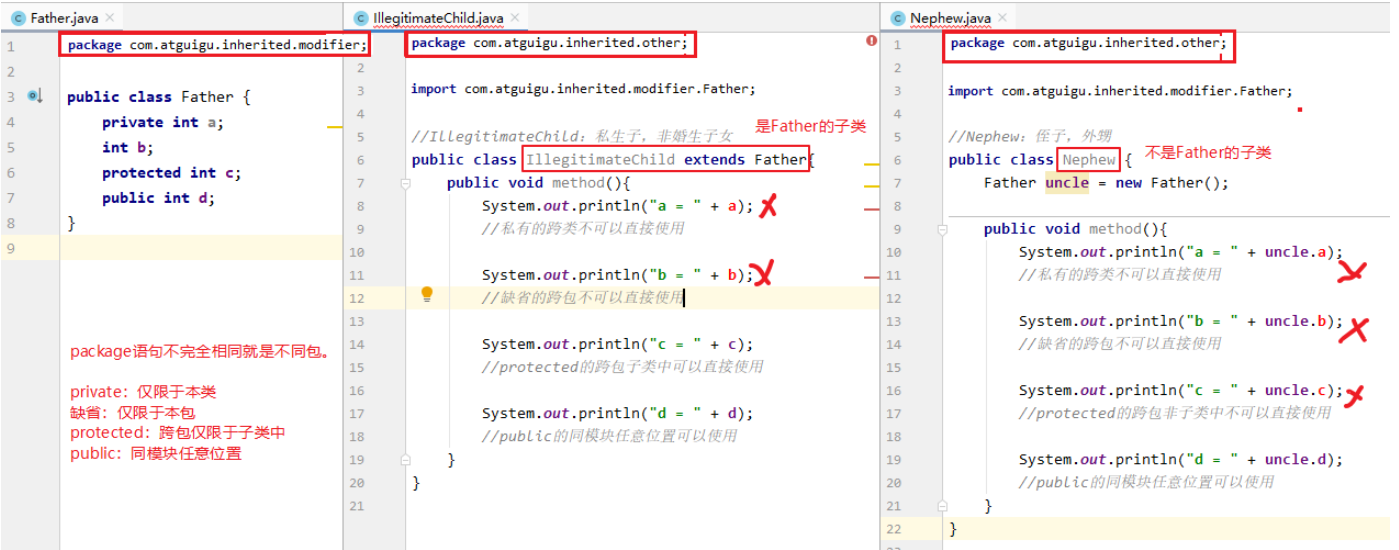This screenshot has height=550, width=1399.
Task: Click line number 22 in Nephew.java gutter
Action: [x=894, y=528]
